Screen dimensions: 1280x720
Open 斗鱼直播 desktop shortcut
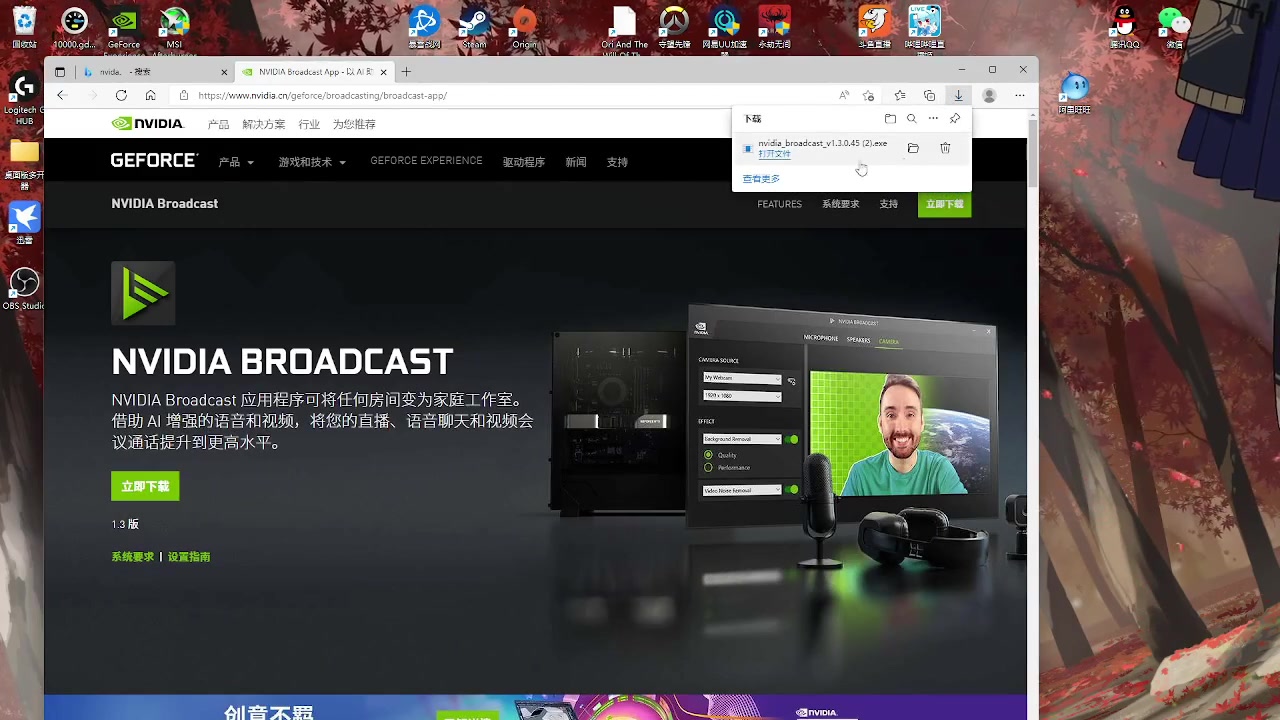click(874, 27)
